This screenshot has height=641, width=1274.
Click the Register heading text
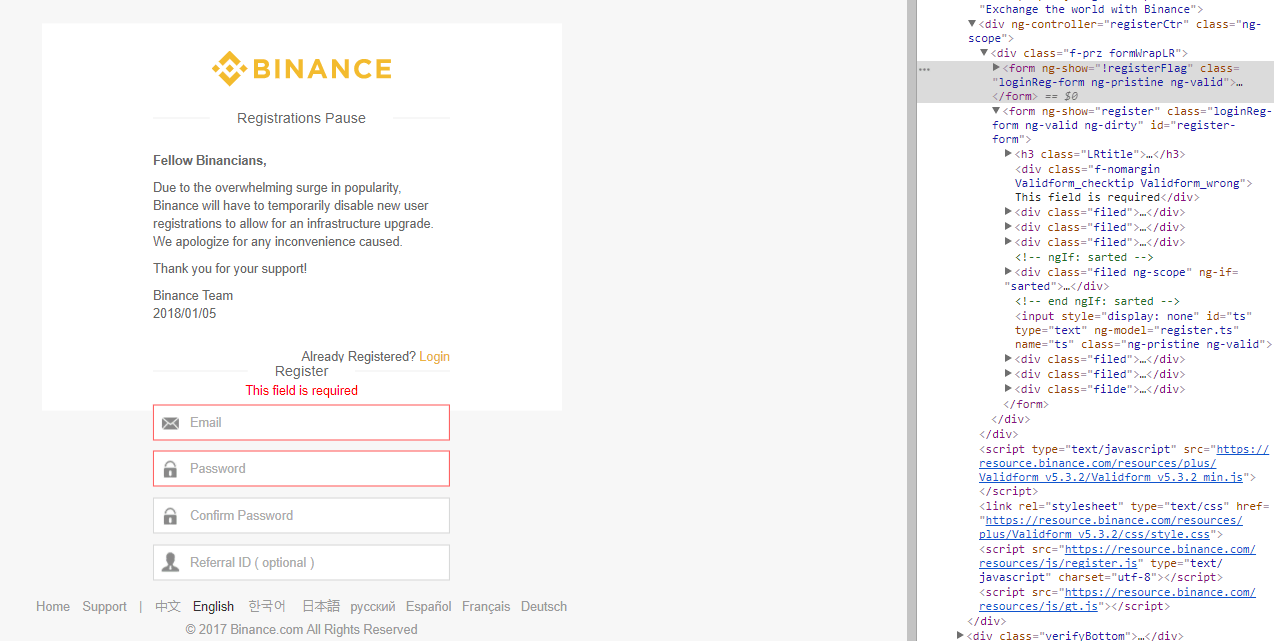point(301,371)
